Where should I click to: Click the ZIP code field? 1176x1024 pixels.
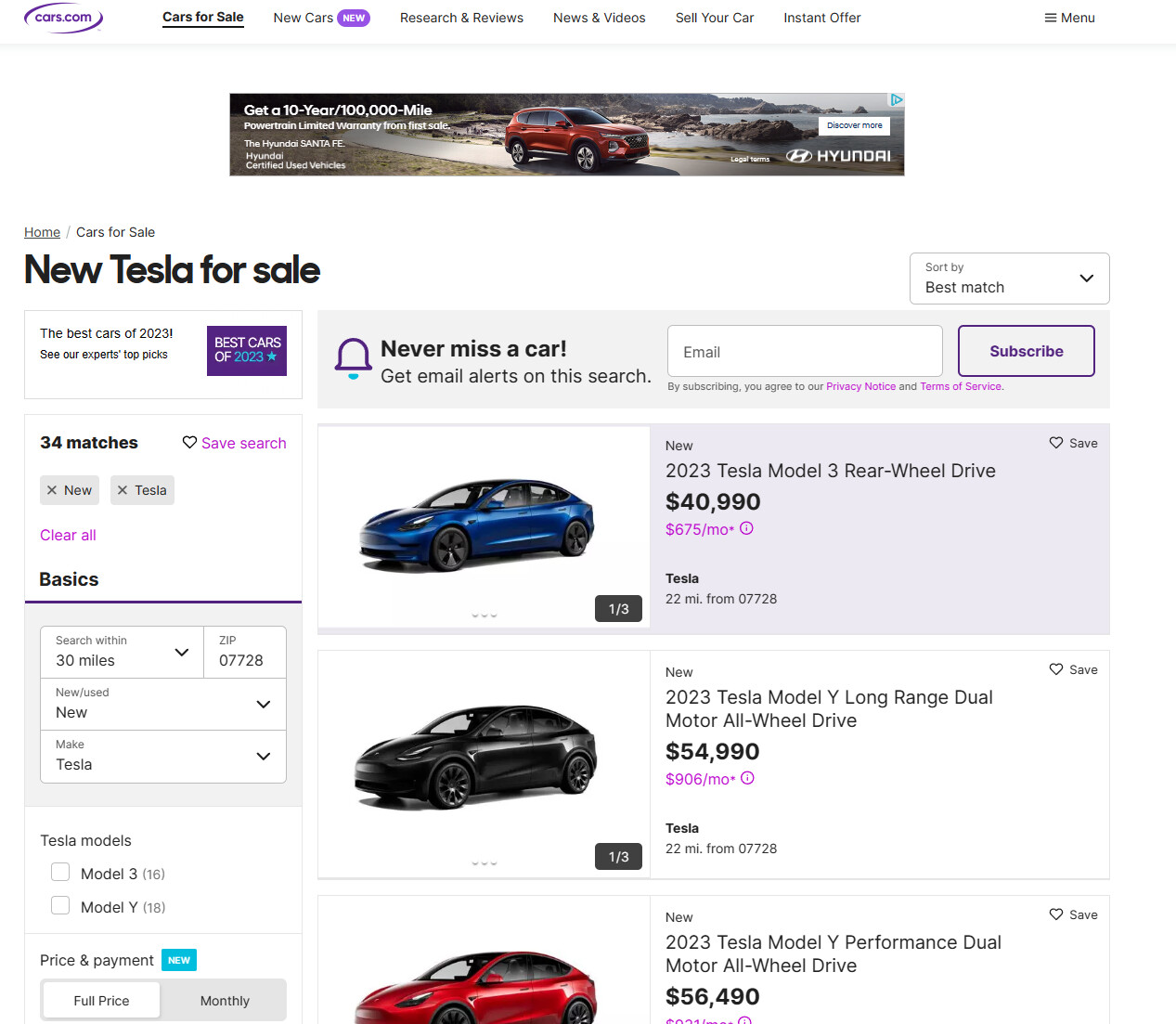(x=245, y=652)
